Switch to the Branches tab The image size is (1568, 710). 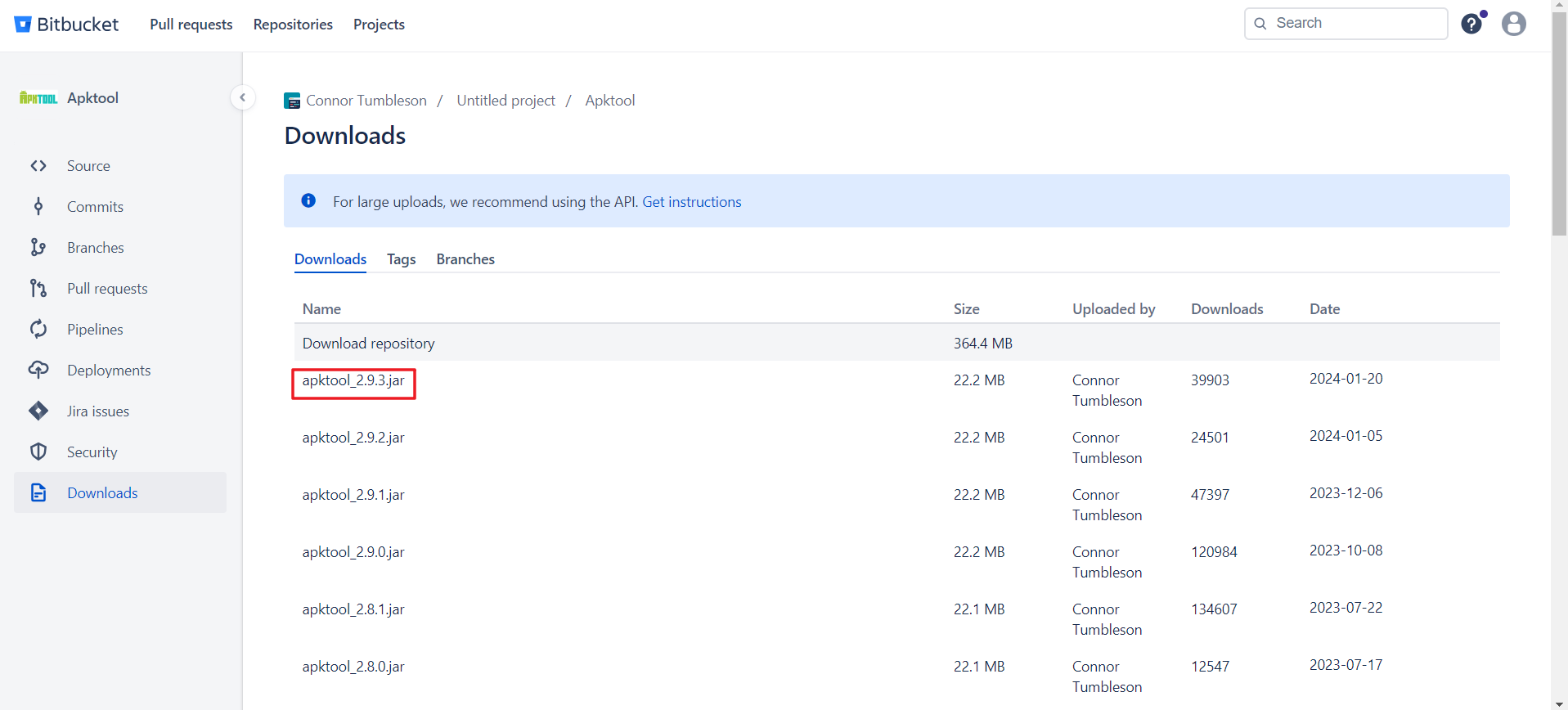[x=465, y=259]
